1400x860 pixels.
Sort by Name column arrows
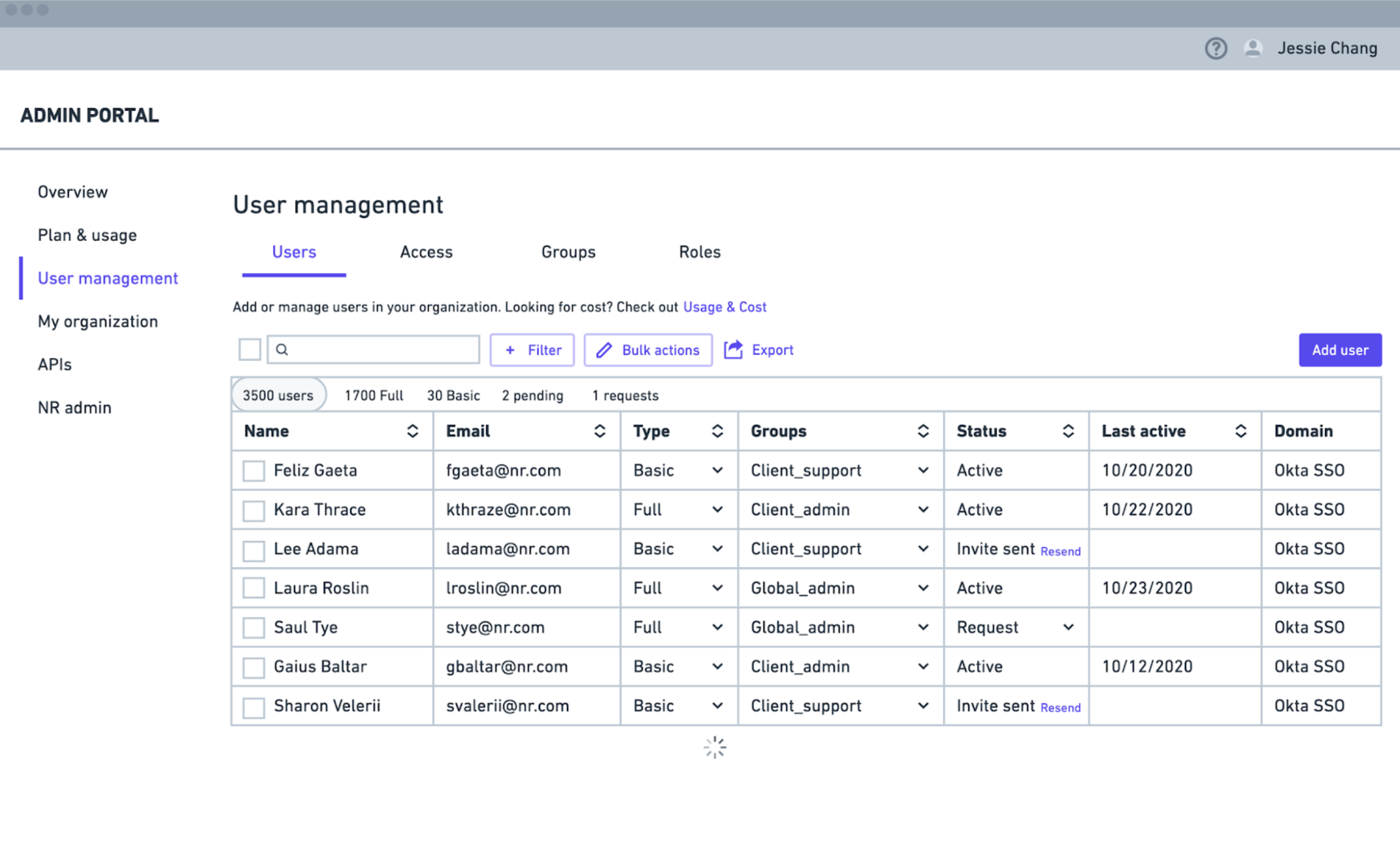click(x=412, y=431)
